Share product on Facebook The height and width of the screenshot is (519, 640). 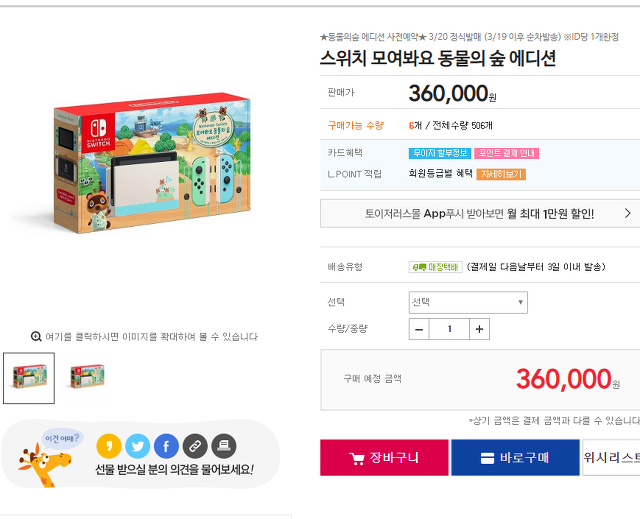[166, 446]
